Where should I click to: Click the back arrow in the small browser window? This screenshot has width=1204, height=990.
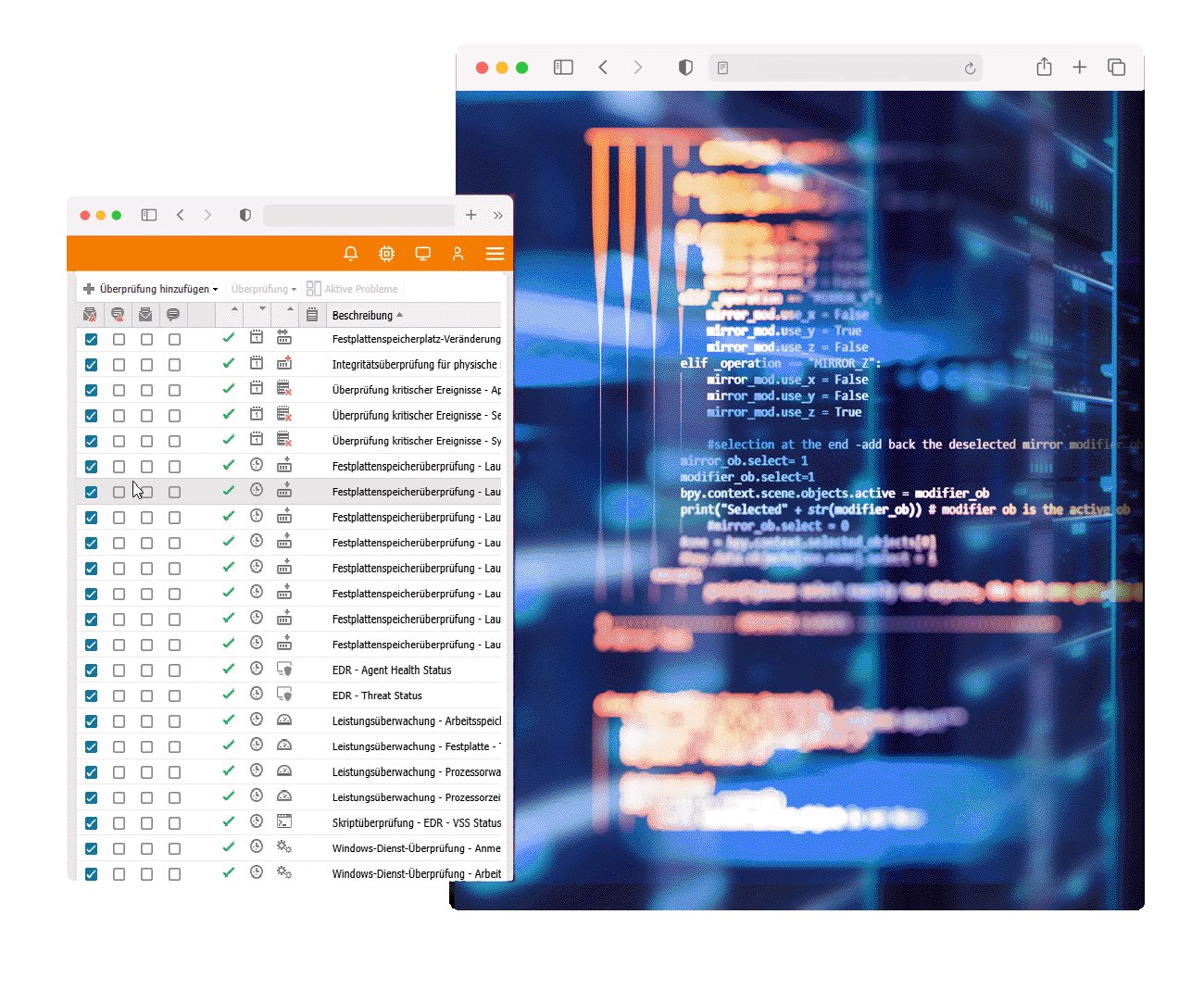coord(181,215)
